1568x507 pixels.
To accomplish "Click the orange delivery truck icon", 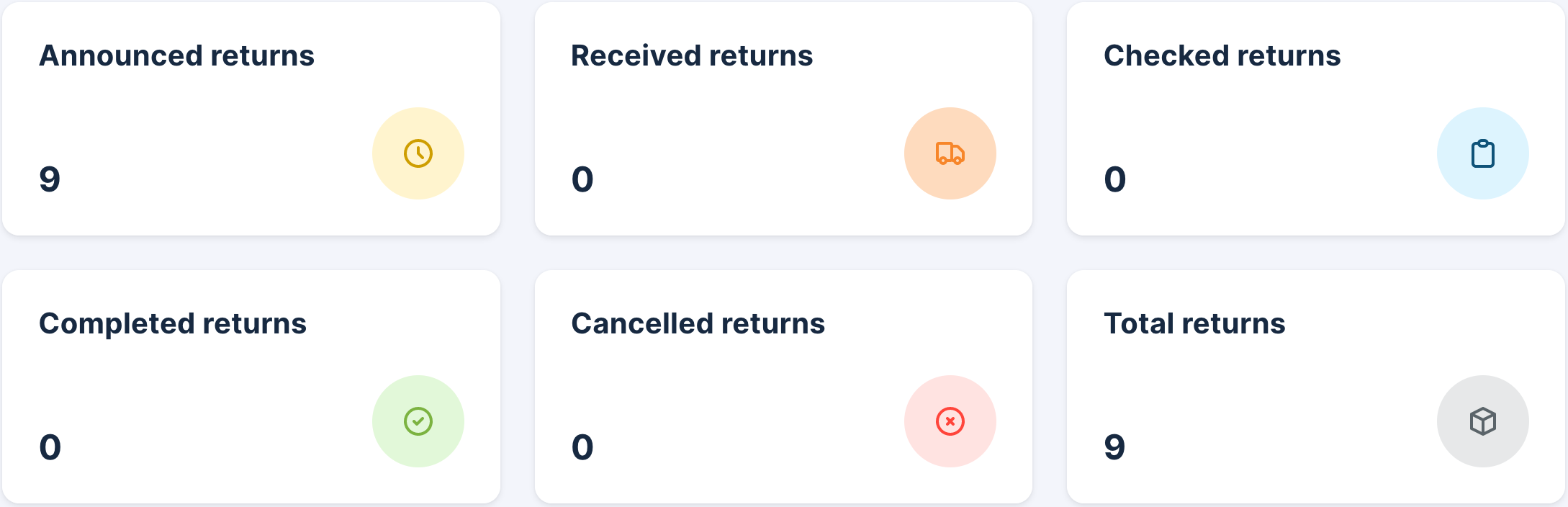I will click(x=950, y=153).
